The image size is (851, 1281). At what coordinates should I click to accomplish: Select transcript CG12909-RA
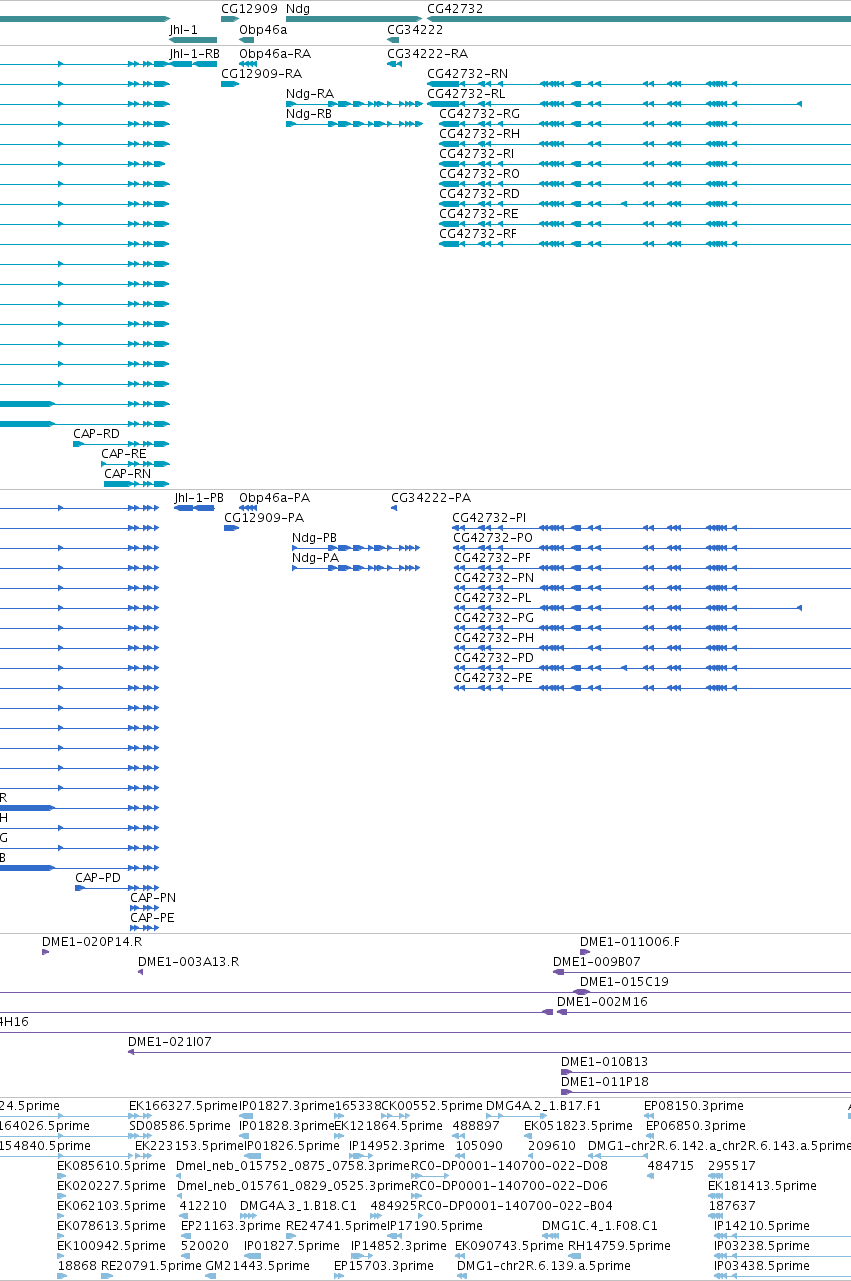coord(261,73)
